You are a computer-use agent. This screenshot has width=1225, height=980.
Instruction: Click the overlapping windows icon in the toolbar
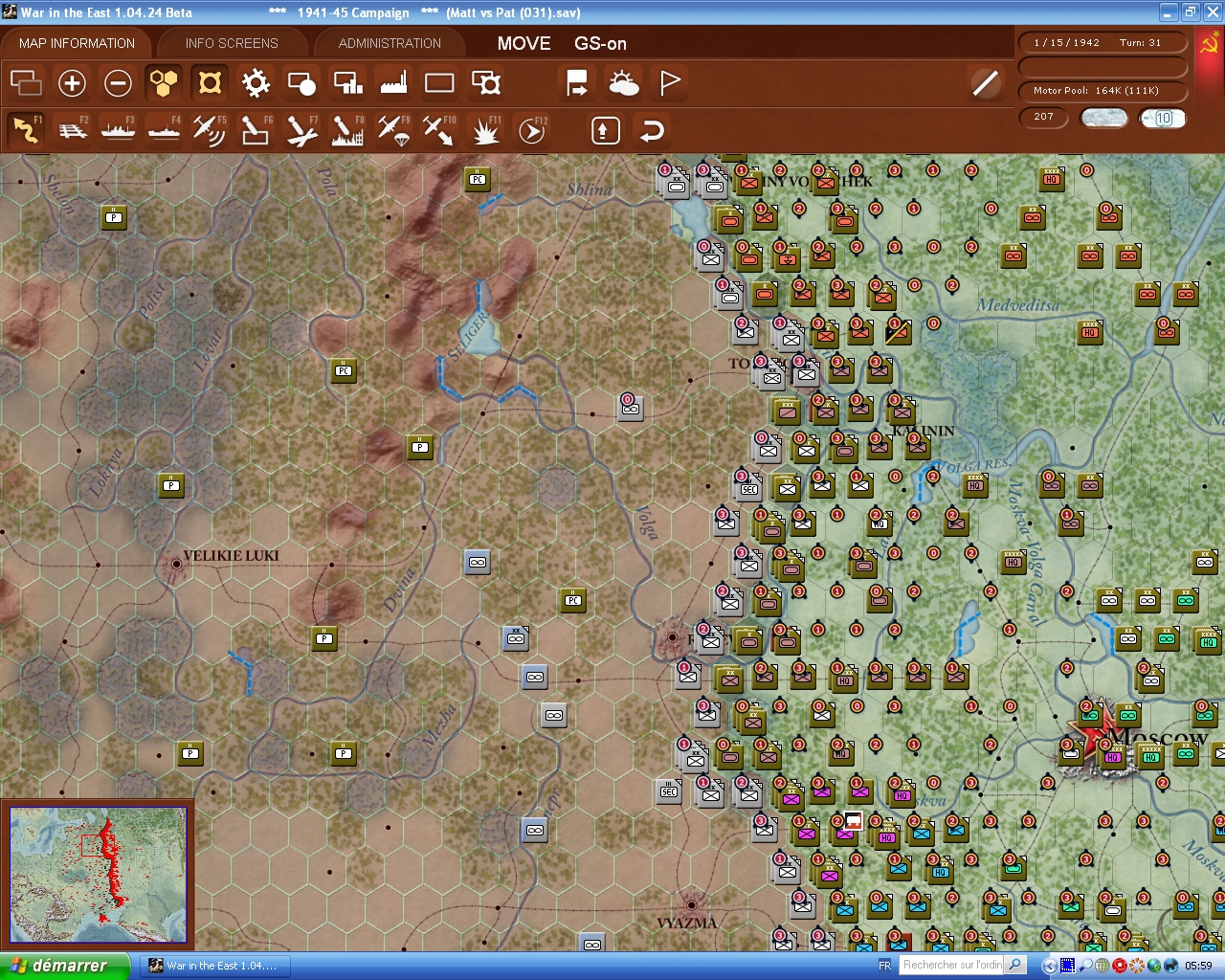[x=26, y=83]
